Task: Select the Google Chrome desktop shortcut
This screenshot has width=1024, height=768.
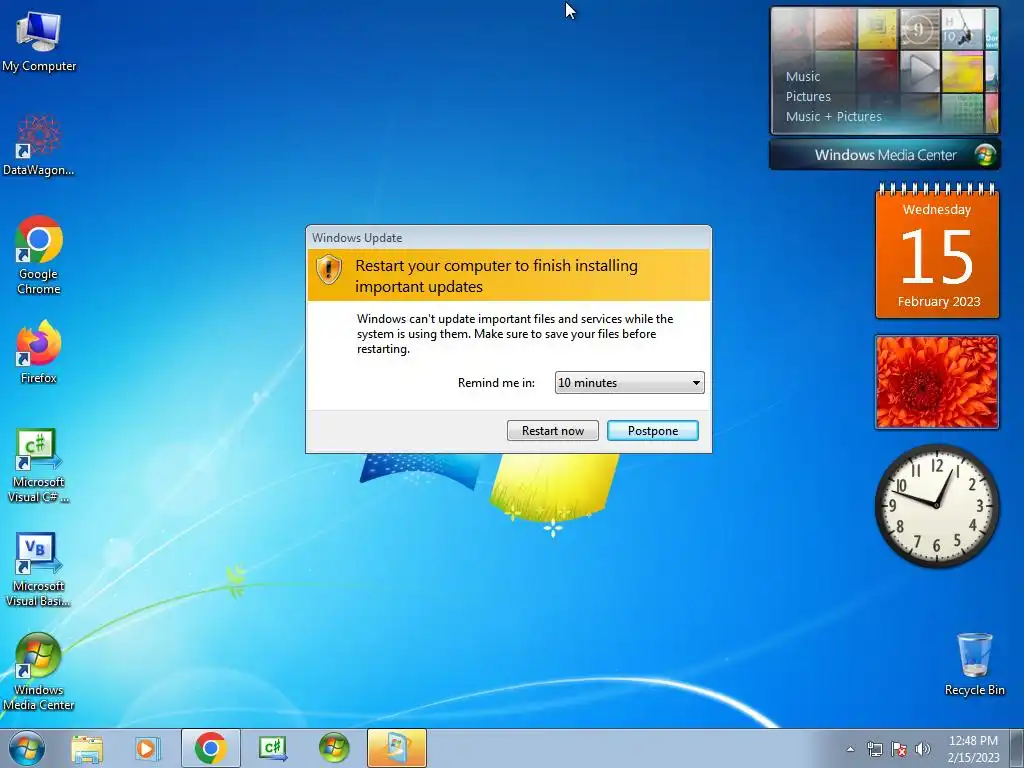Action: point(39,255)
